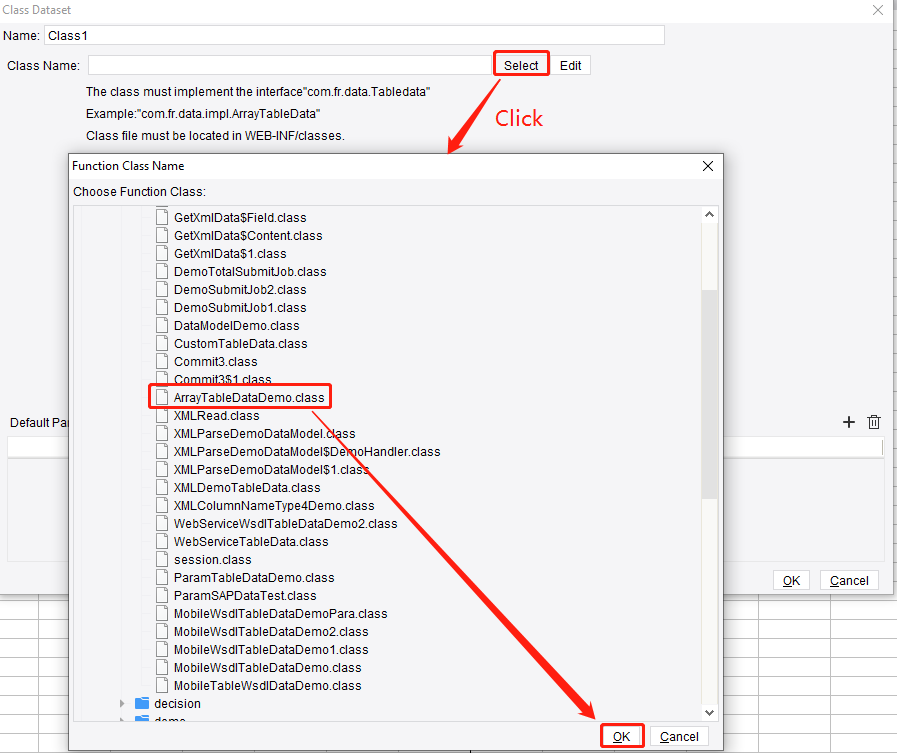Click the add parameter plus icon
897x753 pixels.
point(848,422)
